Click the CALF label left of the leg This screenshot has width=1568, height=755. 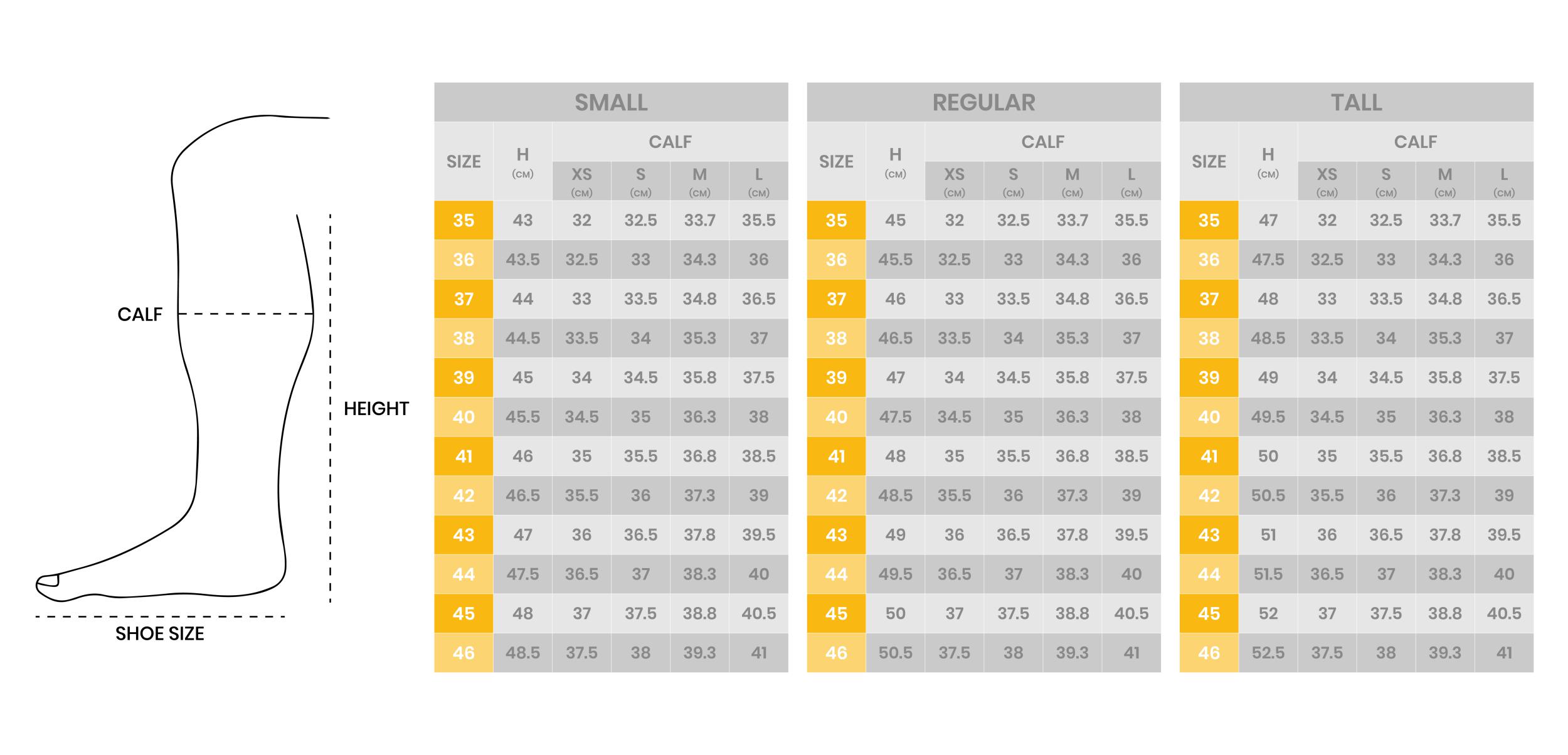point(140,314)
